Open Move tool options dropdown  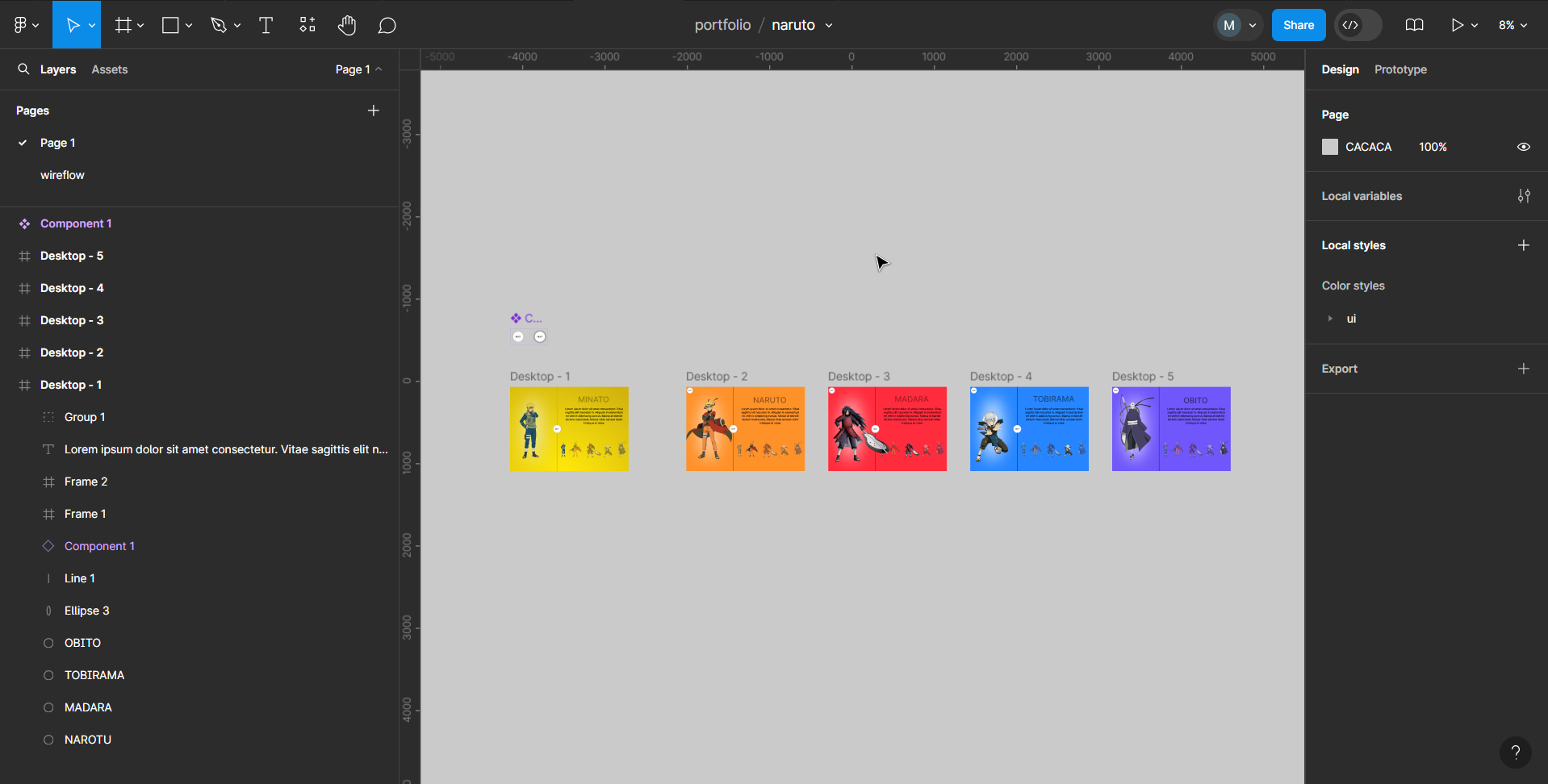[x=92, y=26]
